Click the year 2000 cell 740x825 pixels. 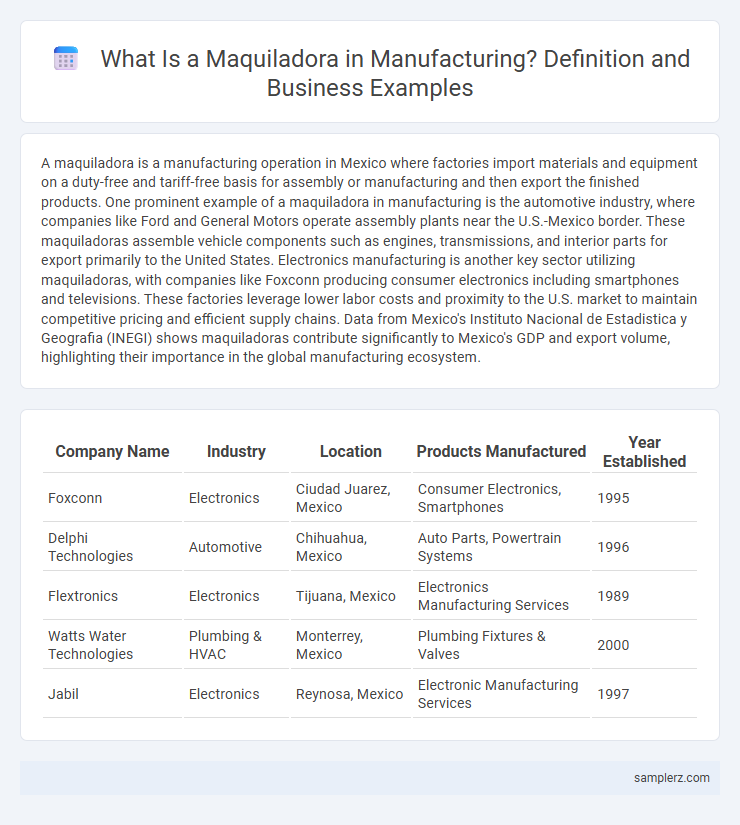point(644,645)
